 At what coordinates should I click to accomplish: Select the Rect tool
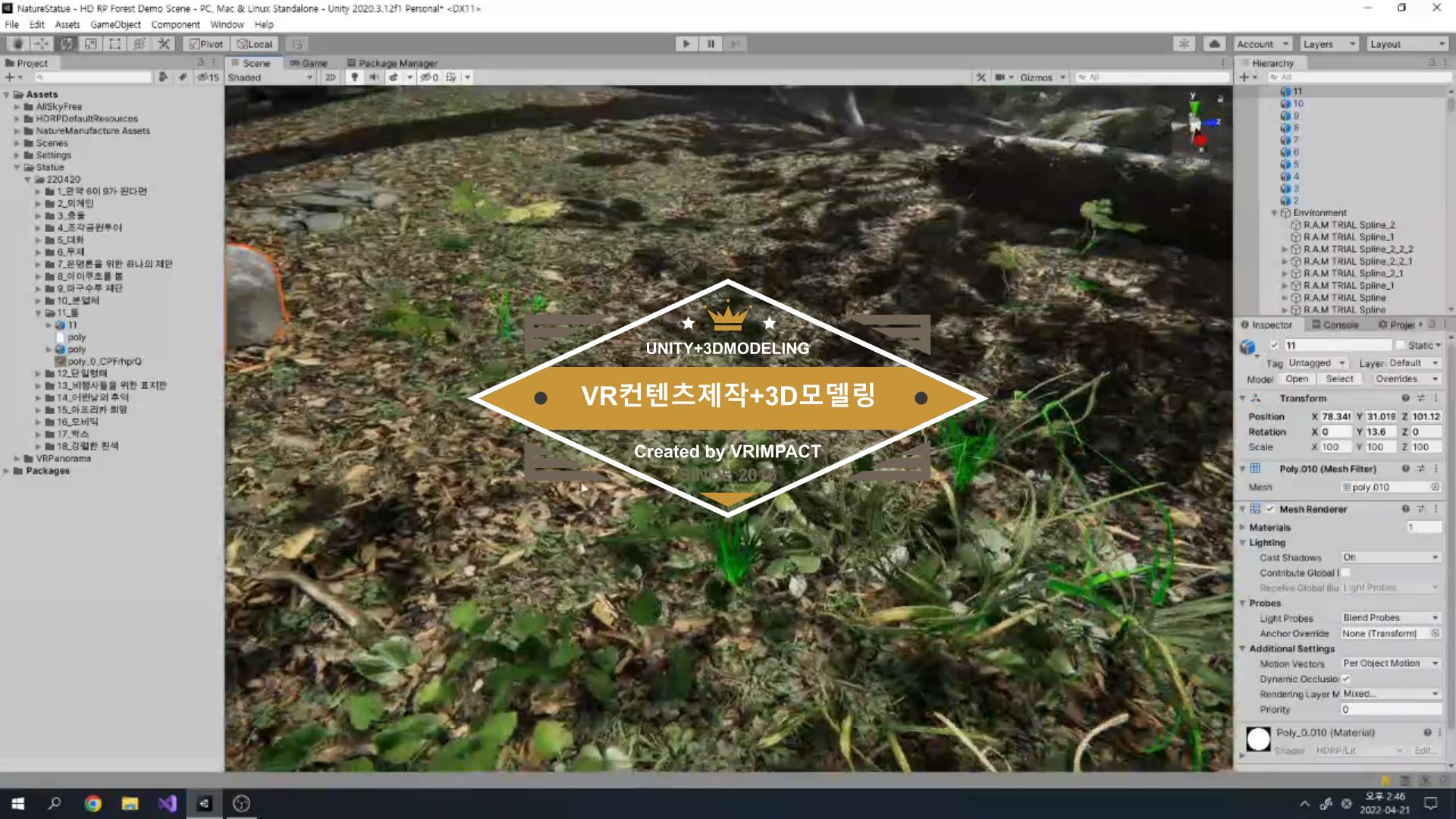[115, 44]
